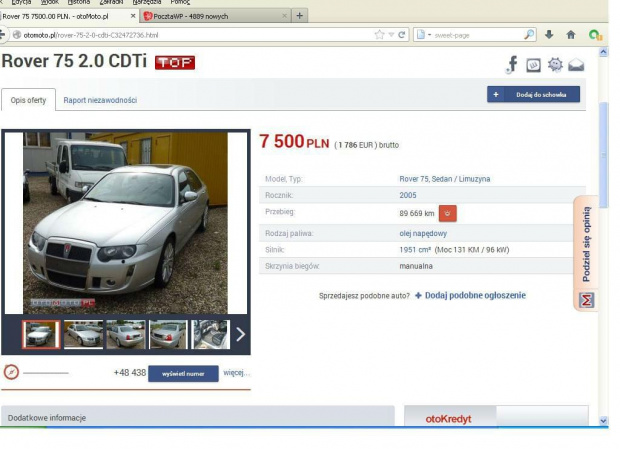The width and height of the screenshot is (620, 449).
Task: Click the search magnifier icon
Action: pyautogui.click(x=529, y=35)
